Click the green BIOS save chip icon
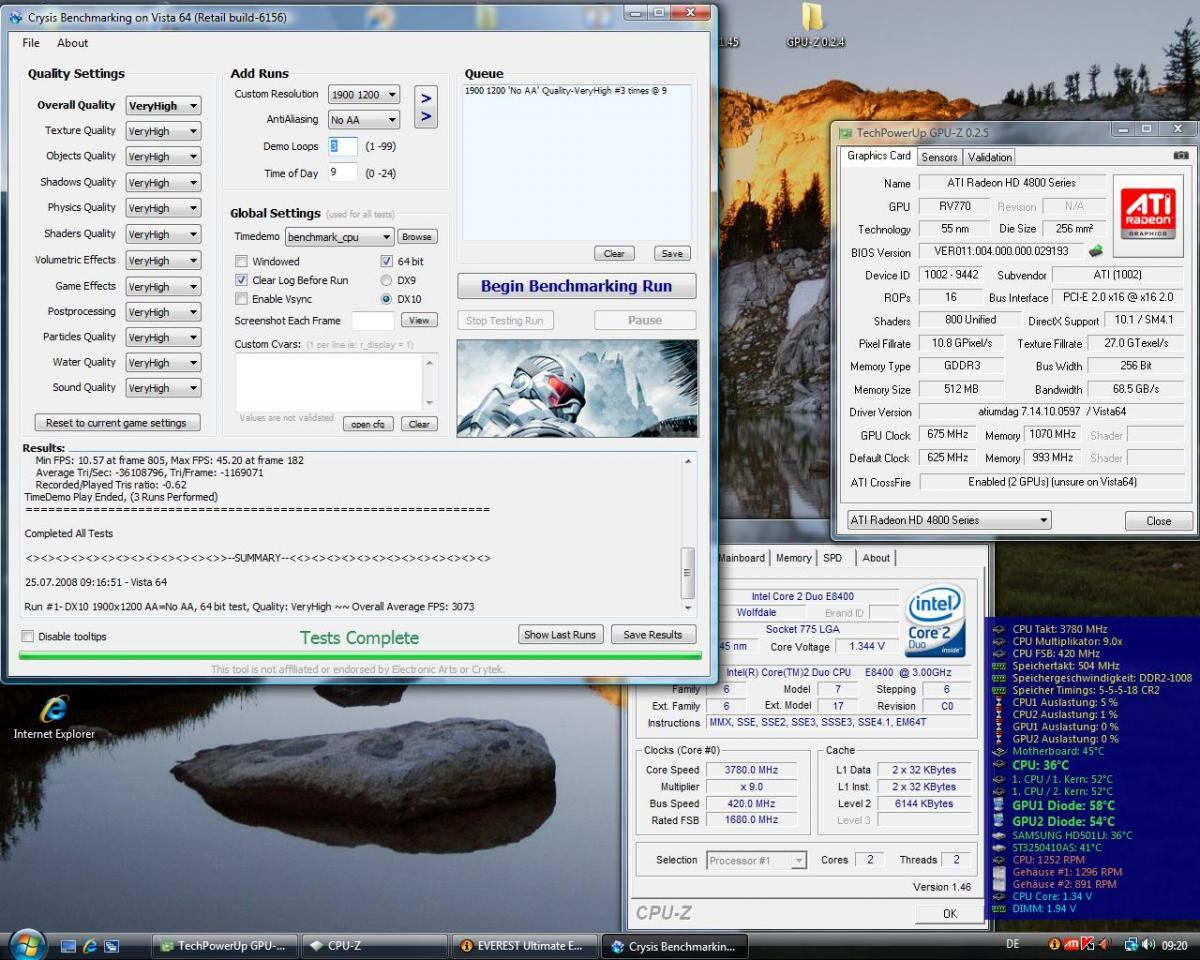The height and width of the screenshot is (960, 1200). tap(1096, 251)
